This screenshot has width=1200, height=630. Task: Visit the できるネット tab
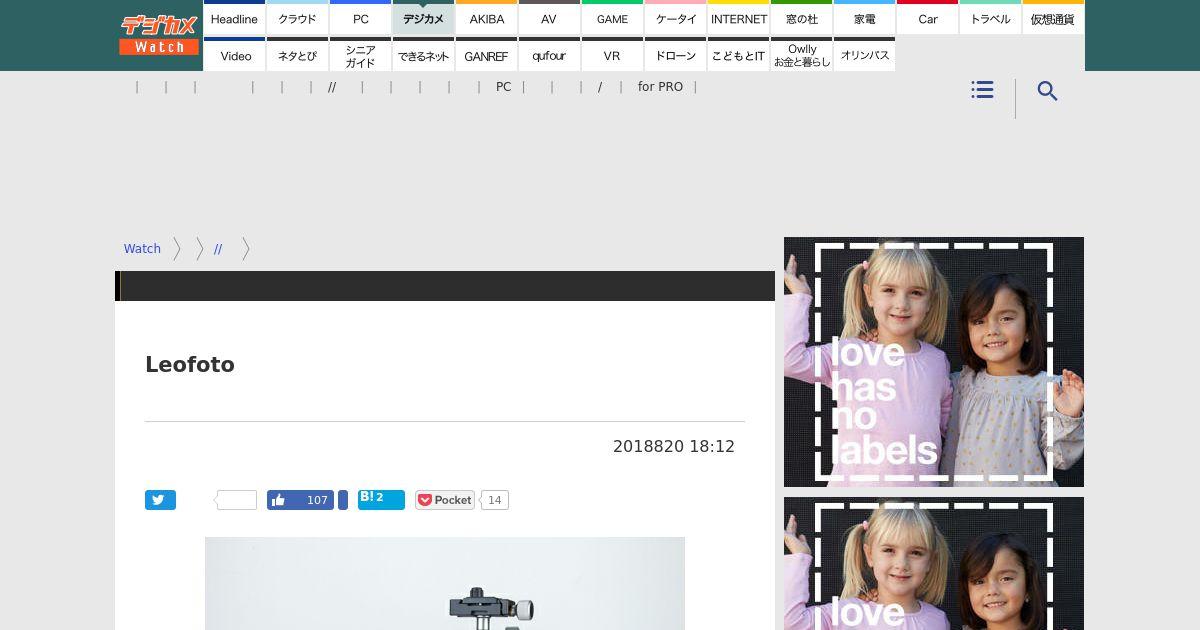[x=423, y=55]
